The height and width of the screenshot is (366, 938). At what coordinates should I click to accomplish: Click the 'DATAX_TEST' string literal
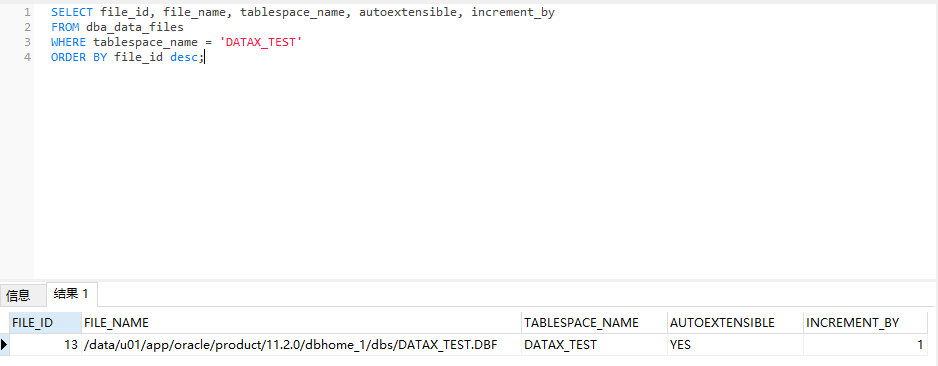pos(261,42)
